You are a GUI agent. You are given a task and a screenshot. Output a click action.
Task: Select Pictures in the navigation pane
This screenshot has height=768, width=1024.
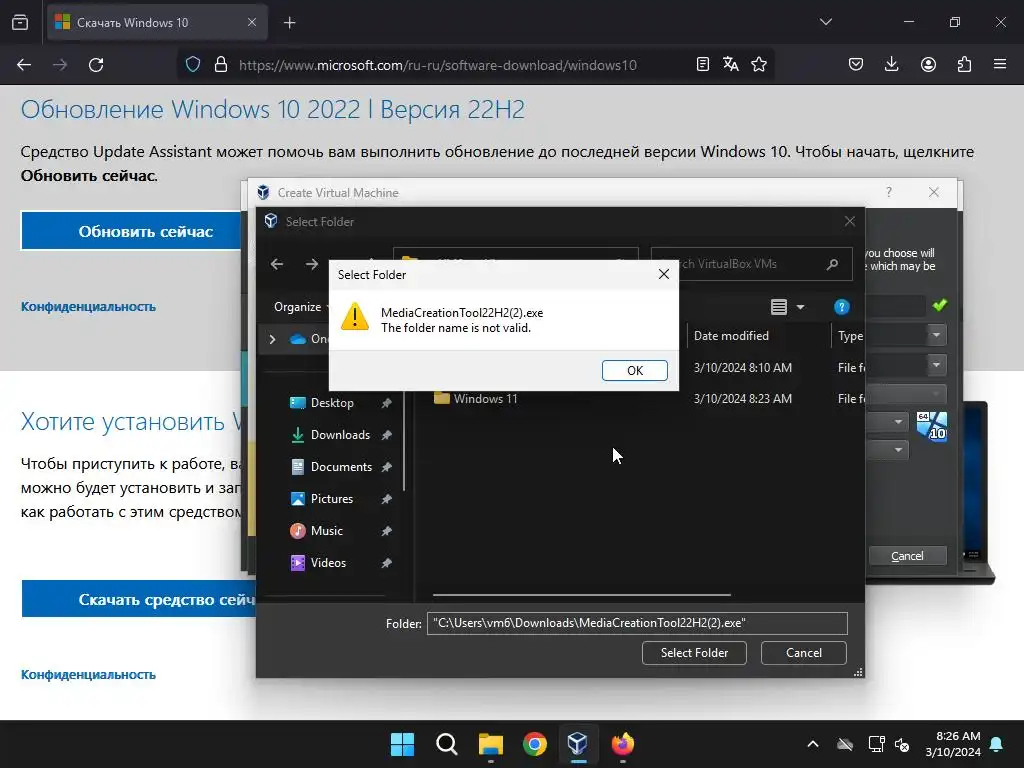click(x=331, y=499)
